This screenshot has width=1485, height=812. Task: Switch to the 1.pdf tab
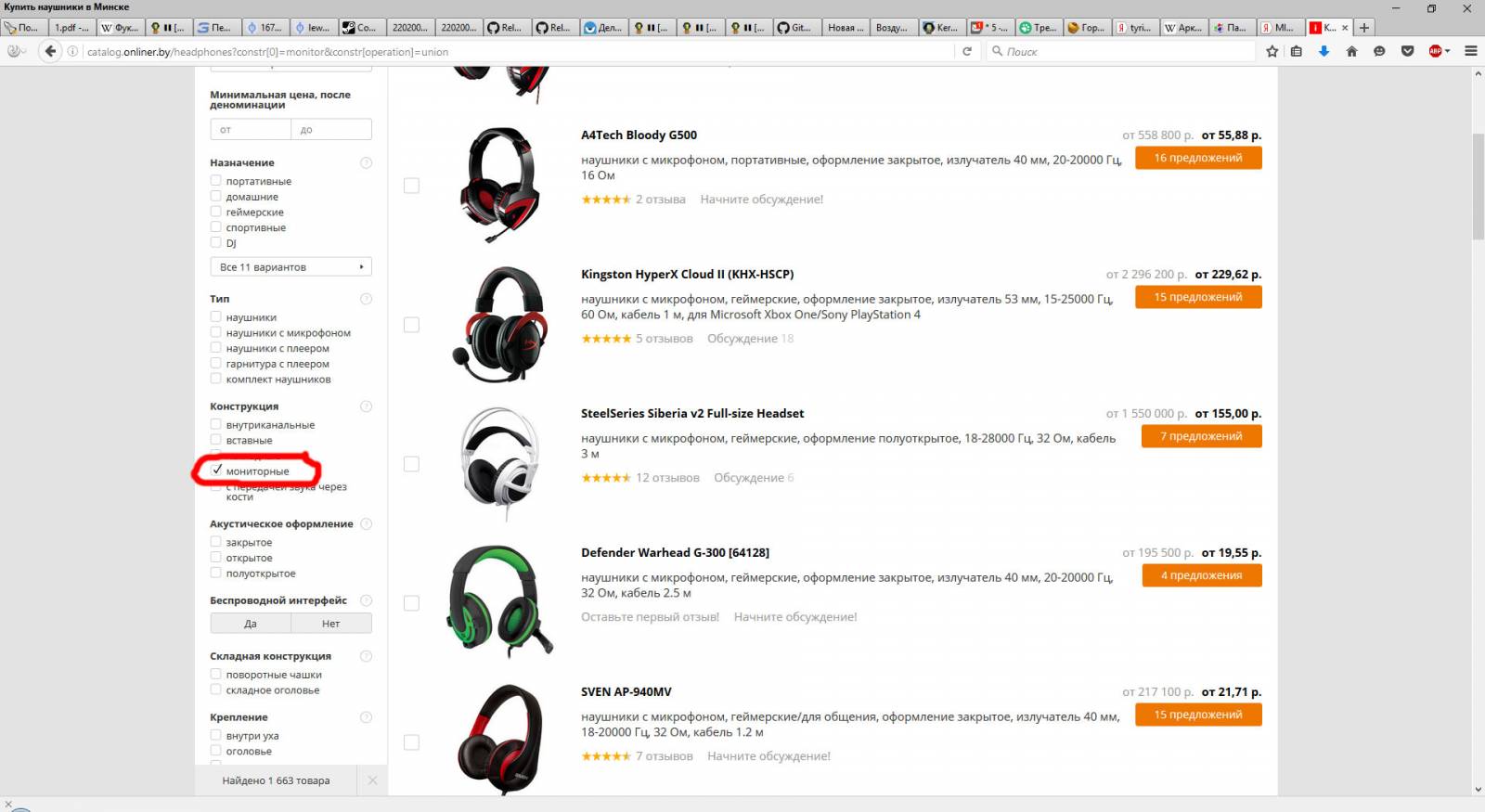click(x=71, y=28)
